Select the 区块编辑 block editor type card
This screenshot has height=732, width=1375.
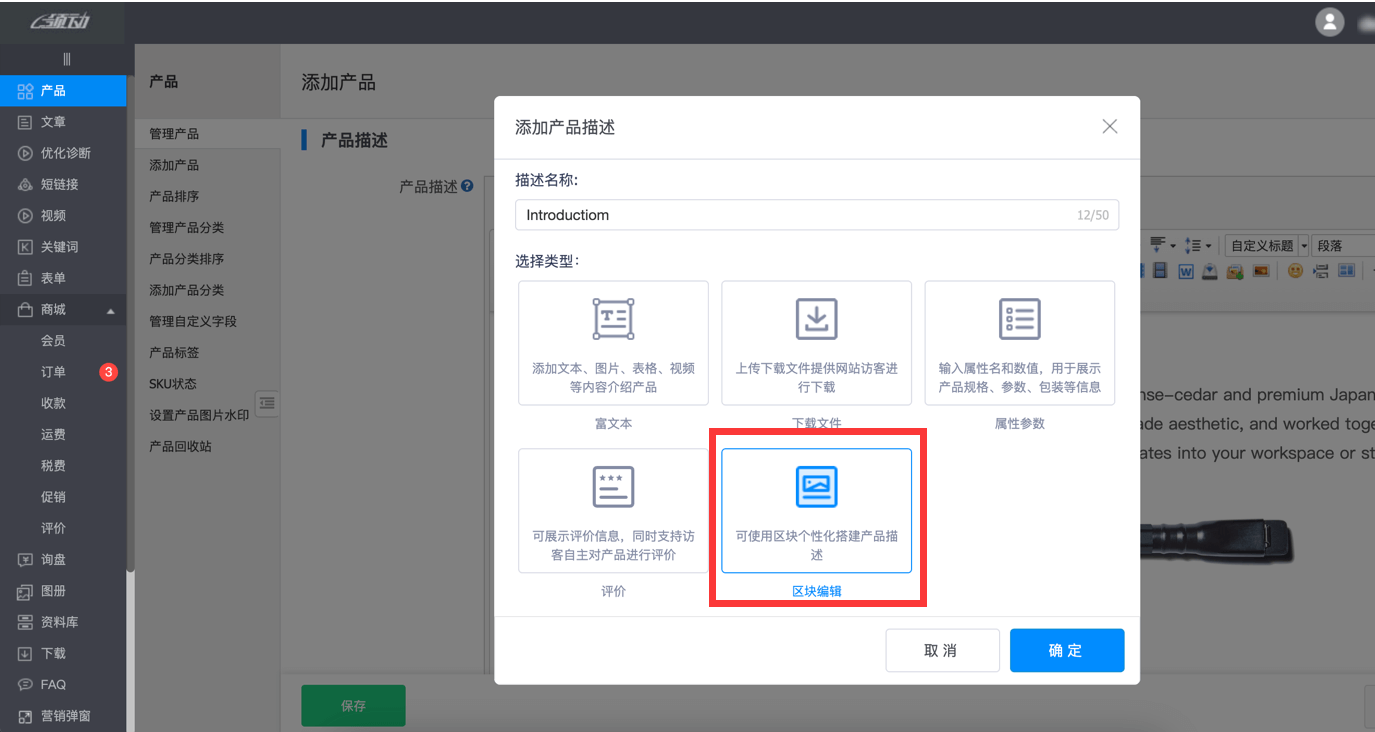(x=816, y=510)
